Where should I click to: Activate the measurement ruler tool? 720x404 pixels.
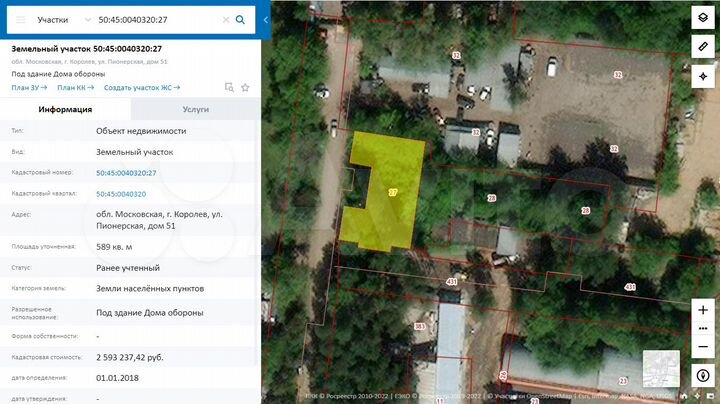pyautogui.click(x=703, y=47)
